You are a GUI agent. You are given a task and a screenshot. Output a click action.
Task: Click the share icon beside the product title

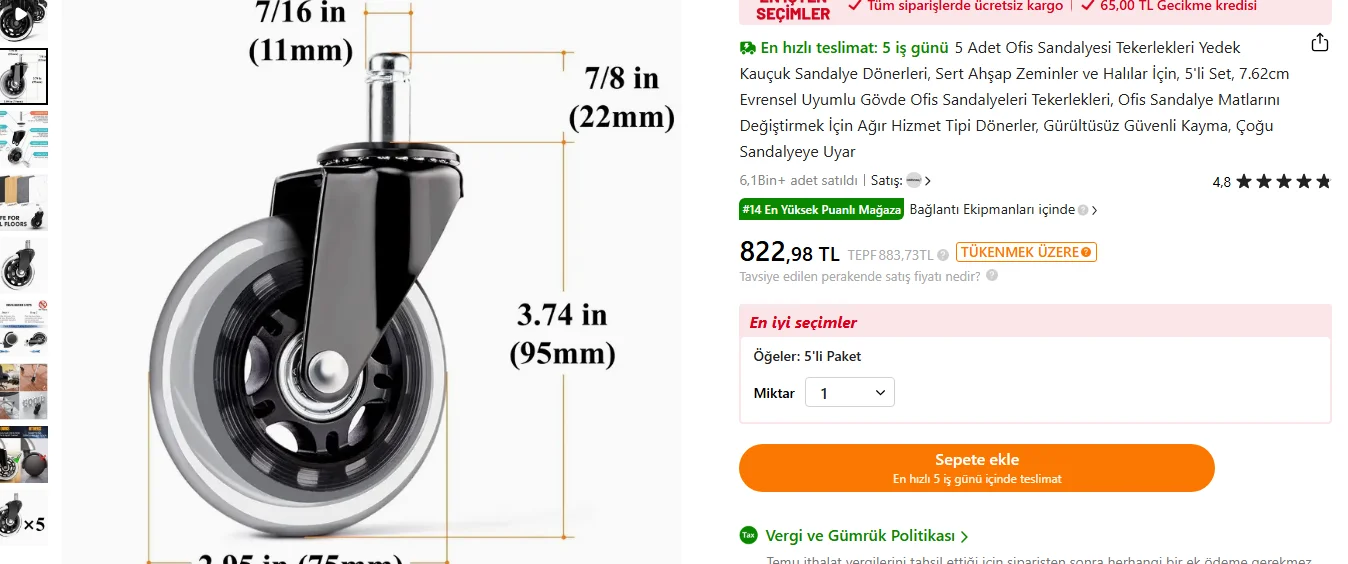(1320, 43)
